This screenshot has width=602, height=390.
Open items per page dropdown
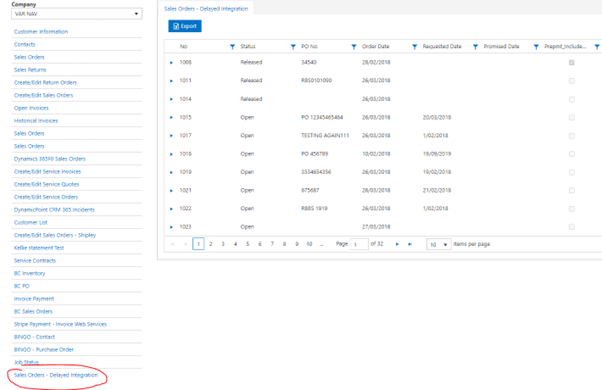438,245
